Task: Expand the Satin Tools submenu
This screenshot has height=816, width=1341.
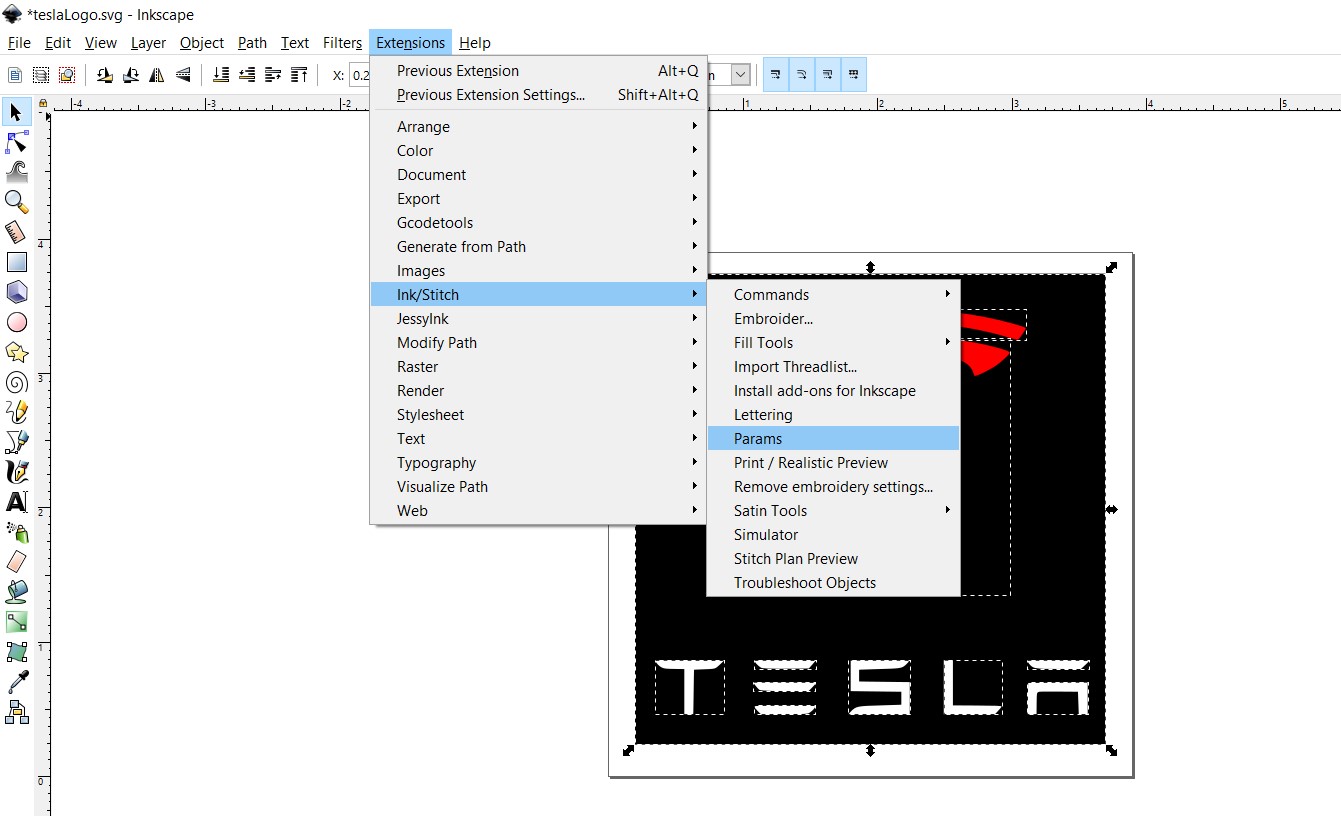Action: click(833, 511)
